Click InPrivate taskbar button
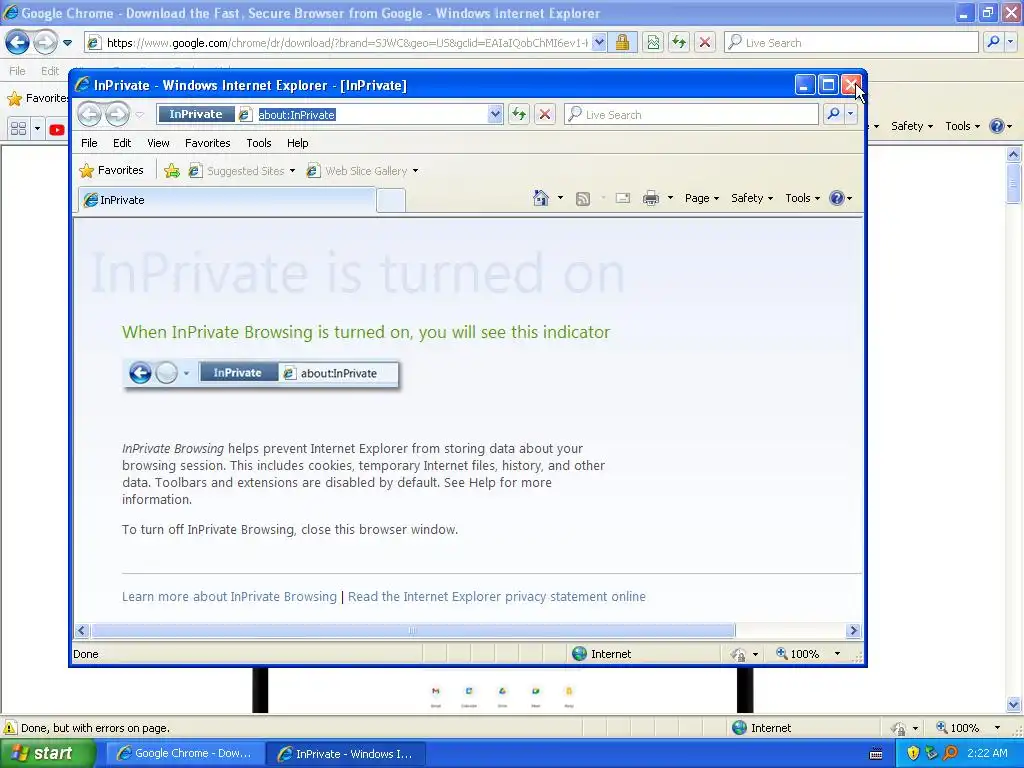 tap(346, 753)
